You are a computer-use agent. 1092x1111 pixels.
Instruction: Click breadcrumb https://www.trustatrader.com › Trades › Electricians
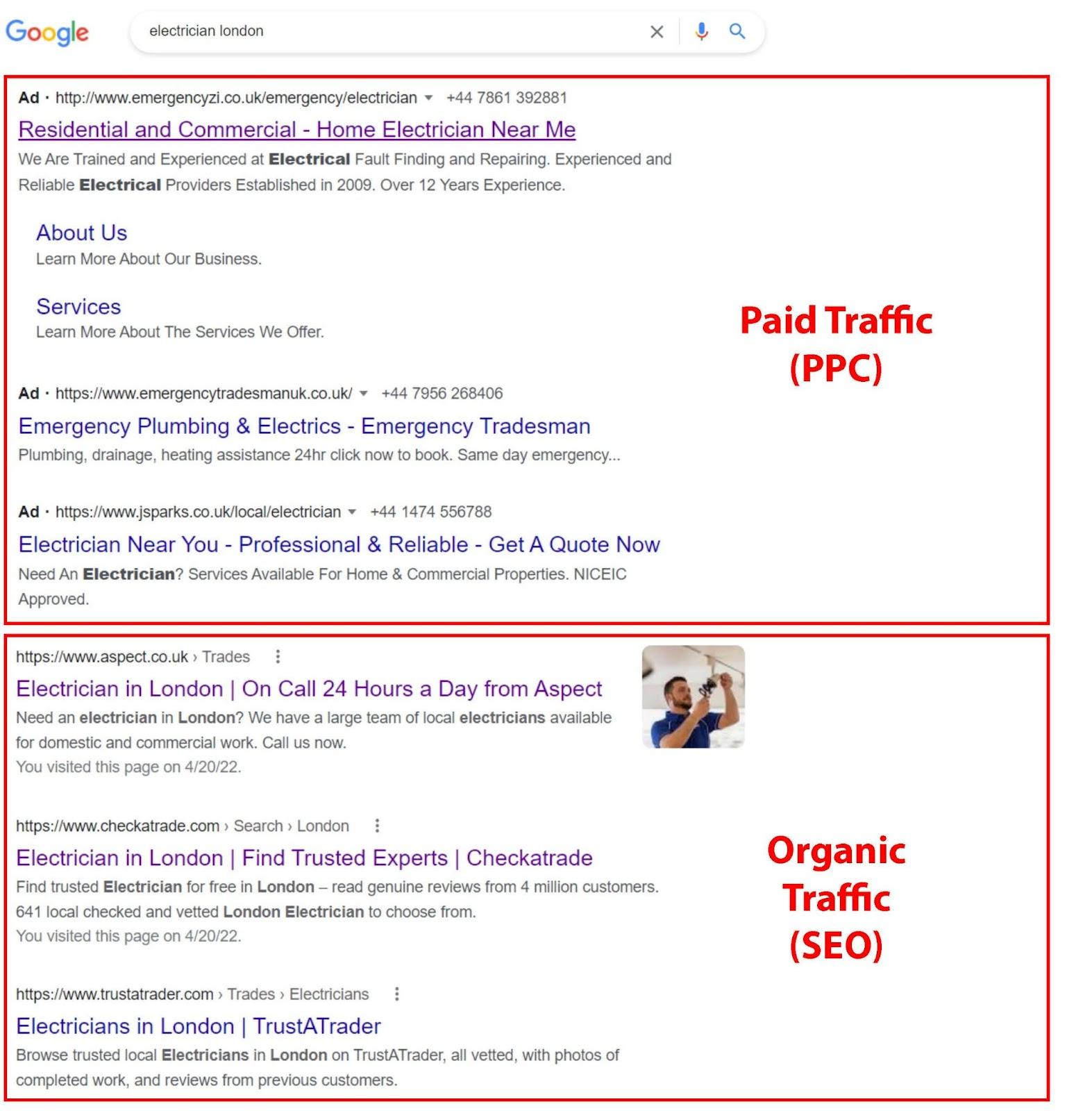(192, 994)
